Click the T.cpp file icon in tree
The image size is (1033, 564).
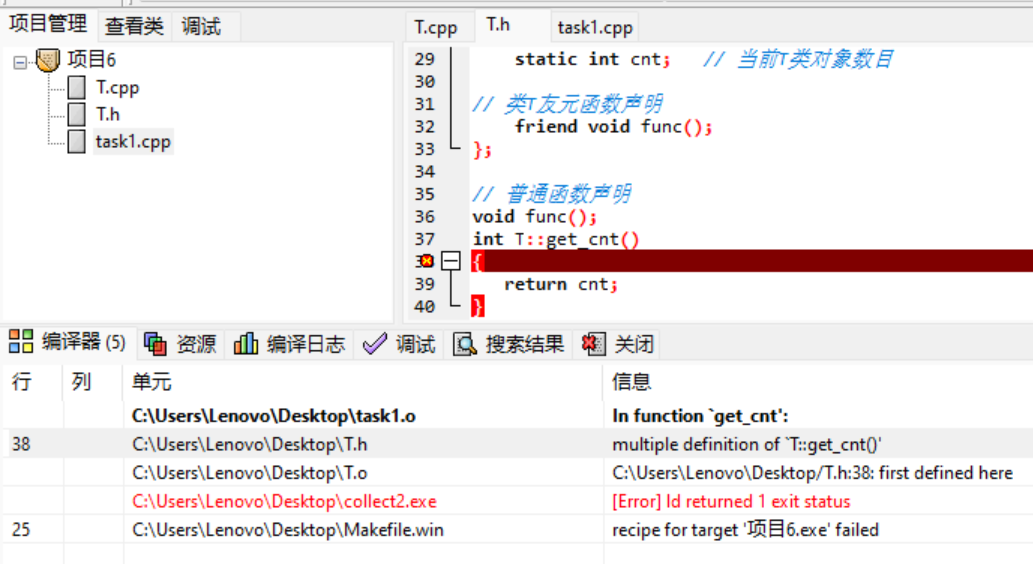click(76, 87)
